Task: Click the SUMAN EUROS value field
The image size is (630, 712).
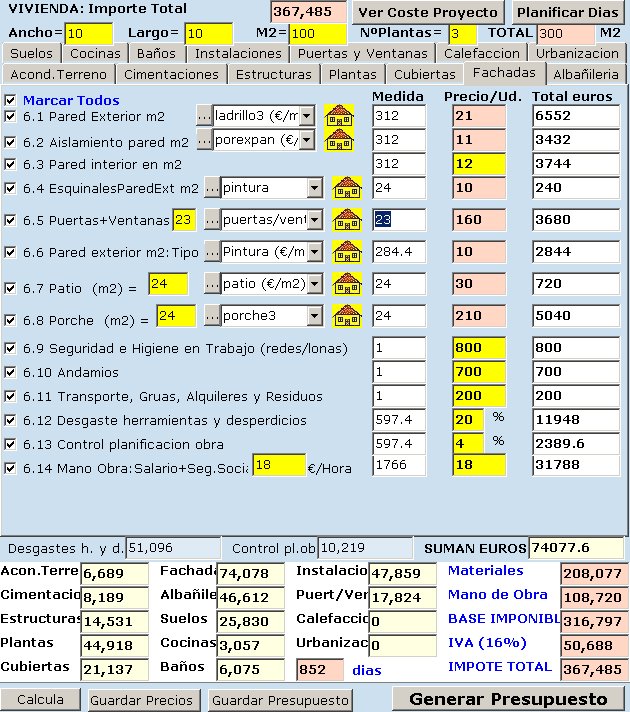Action: (575, 548)
